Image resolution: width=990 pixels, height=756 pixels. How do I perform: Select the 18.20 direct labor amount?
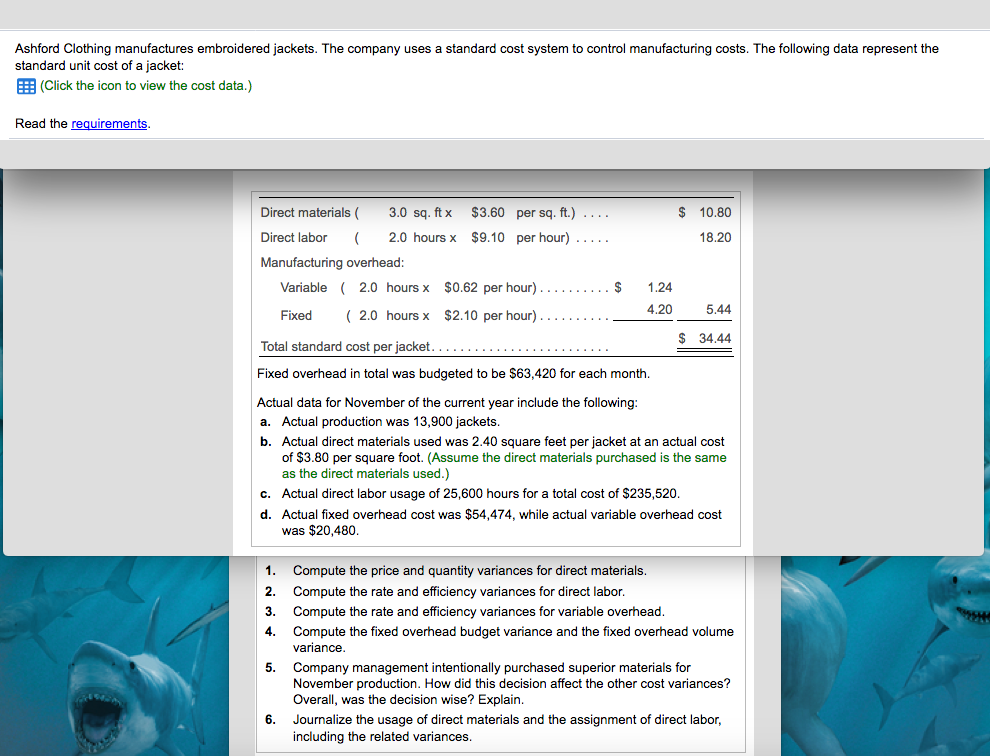(715, 237)
